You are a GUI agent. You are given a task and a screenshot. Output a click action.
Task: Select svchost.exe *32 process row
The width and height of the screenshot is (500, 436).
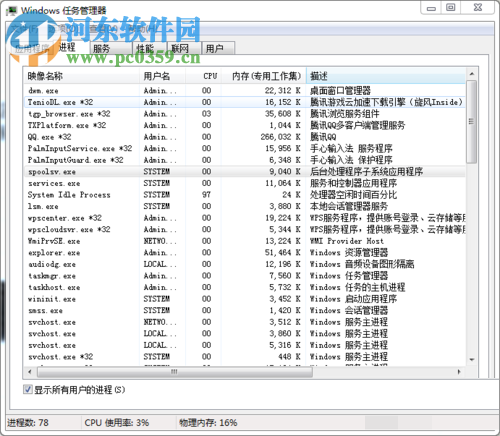click(x=245, y=357)
